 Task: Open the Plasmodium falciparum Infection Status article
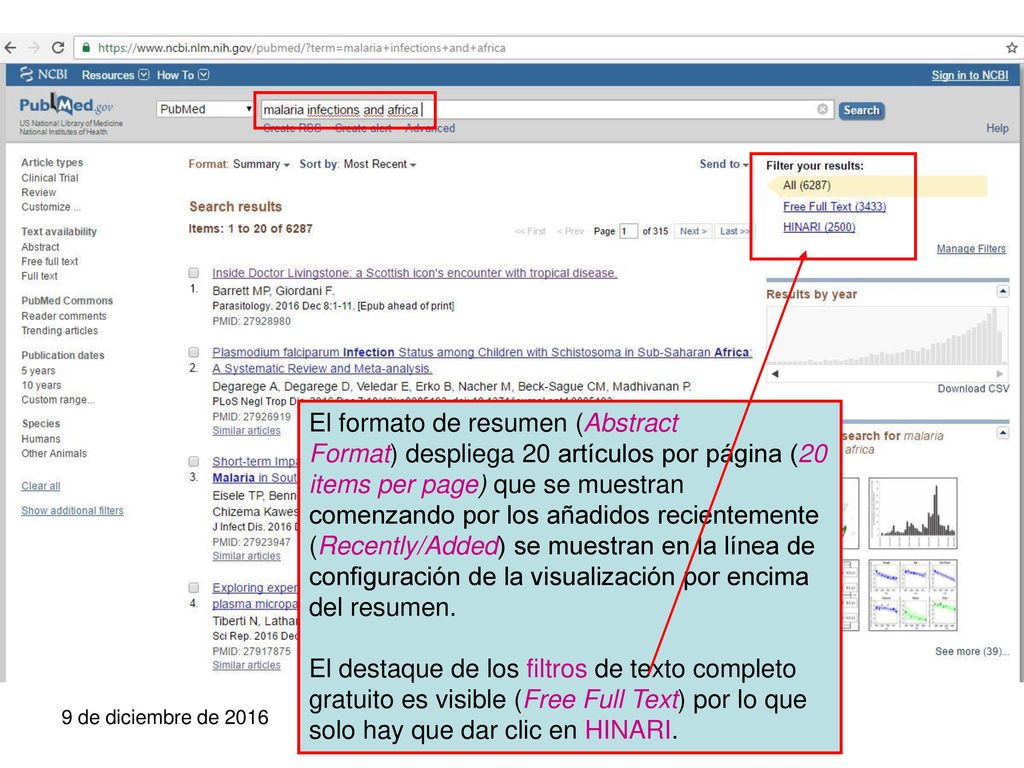click(482, 360)
